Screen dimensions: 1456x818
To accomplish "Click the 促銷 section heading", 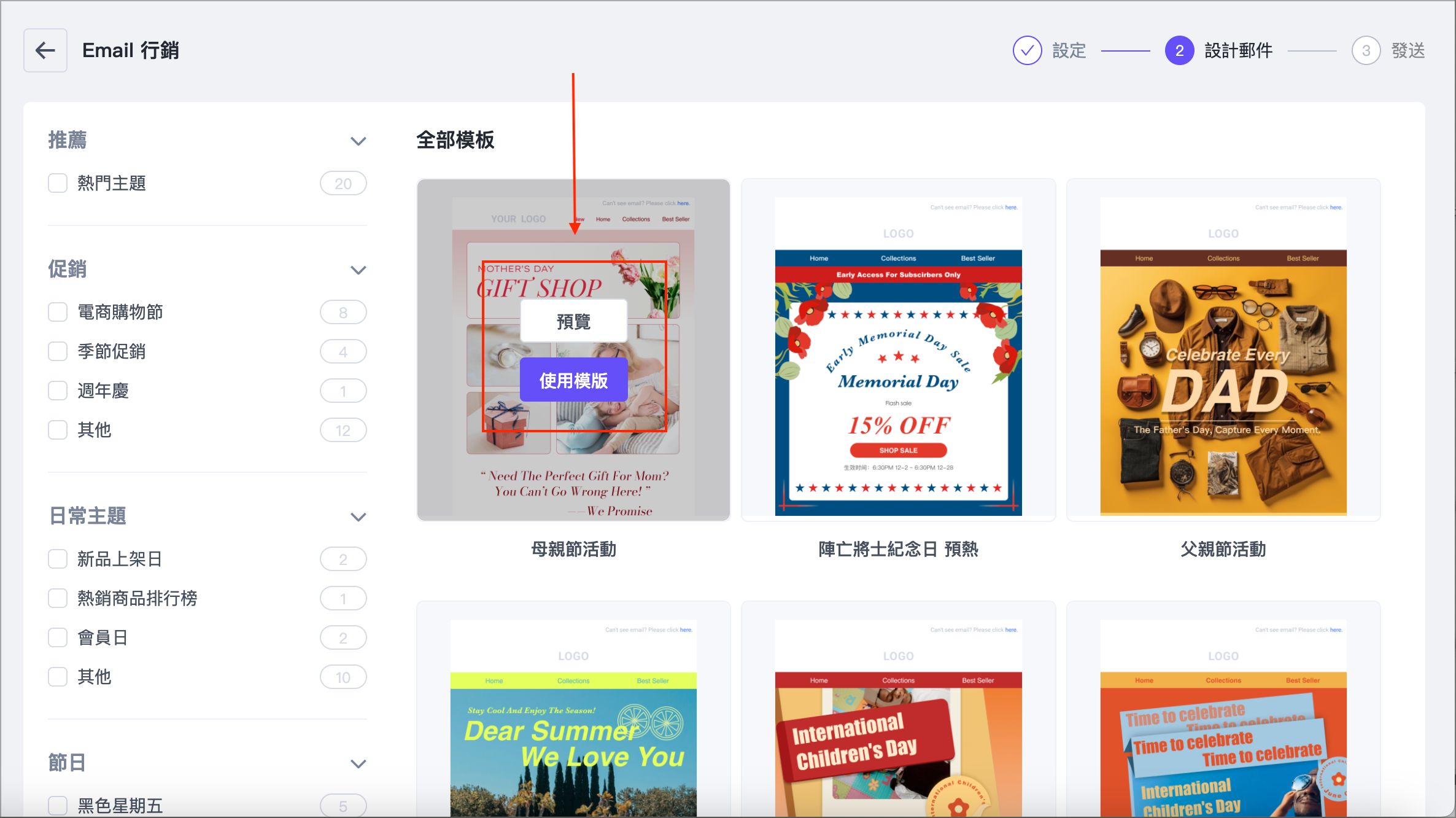I will 68,269.
